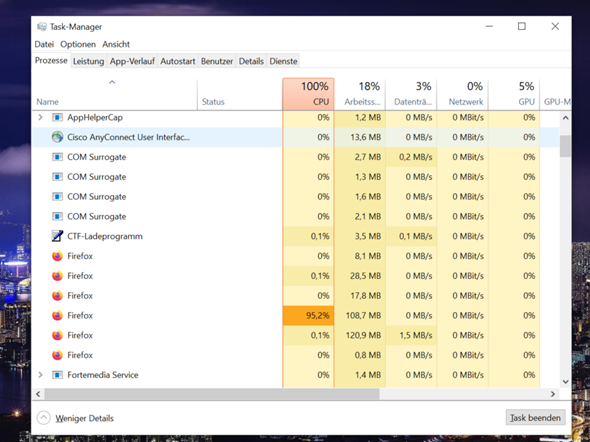
Task: Expand the AppHelperCap process group
Action: point(40,117)
